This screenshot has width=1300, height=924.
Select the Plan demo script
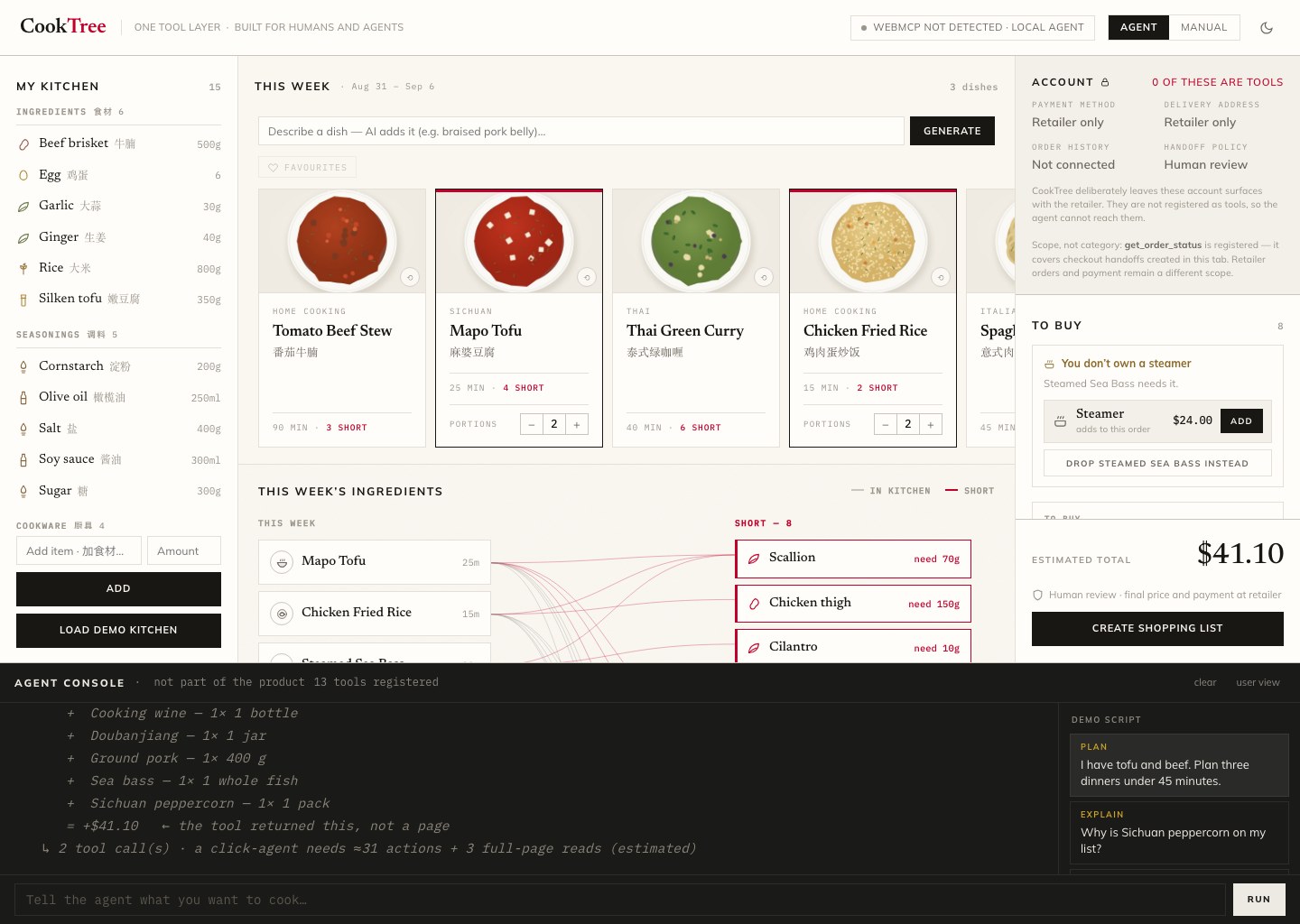tap(1179, 764)
